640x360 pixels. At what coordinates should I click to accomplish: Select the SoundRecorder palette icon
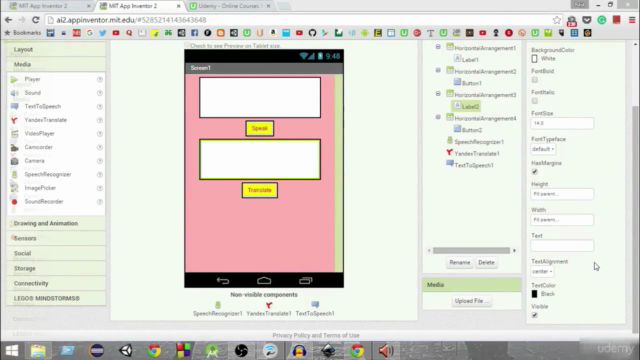click(x=14, y=202)
